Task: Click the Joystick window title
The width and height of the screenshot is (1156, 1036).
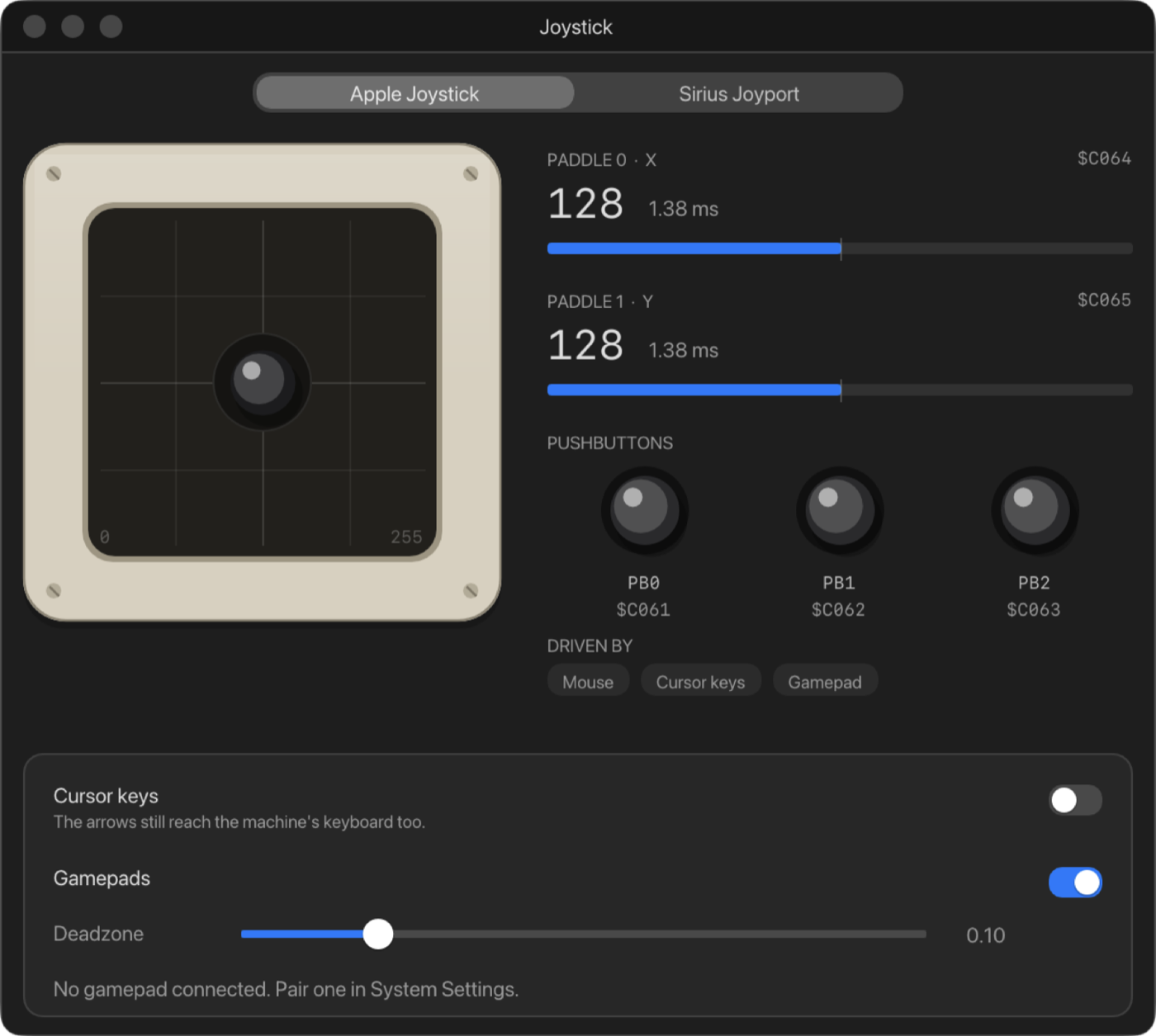Action: [x=576, y=27]
